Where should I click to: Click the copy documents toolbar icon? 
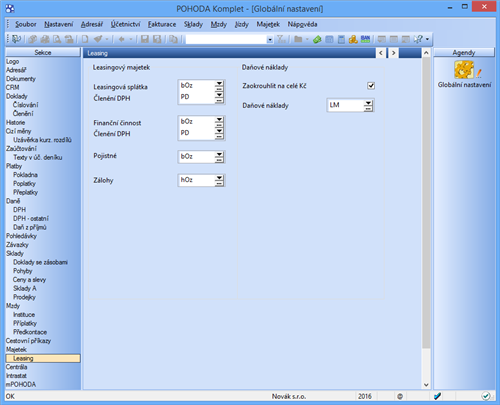(x=173, y=39)
